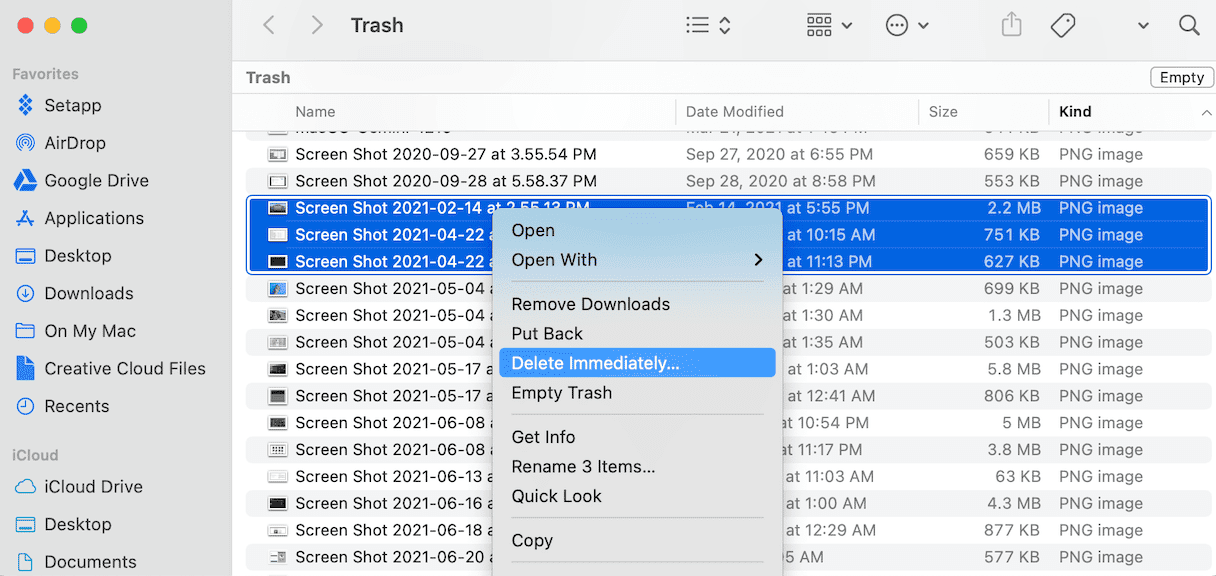Expand the Open With submenu

pos(637,260)
